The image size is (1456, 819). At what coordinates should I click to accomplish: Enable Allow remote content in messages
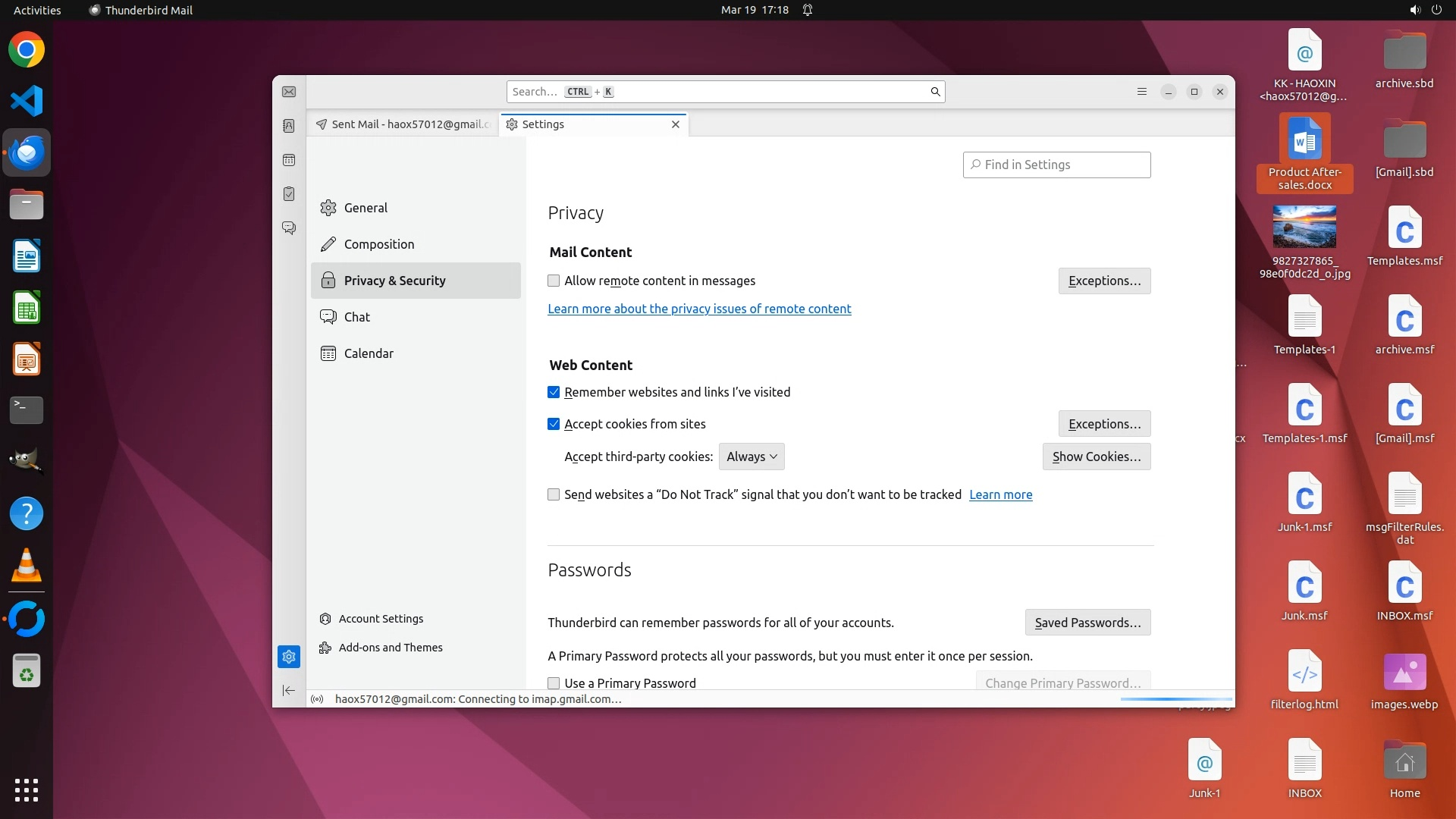pyautogui.click(x=554, y=281)
